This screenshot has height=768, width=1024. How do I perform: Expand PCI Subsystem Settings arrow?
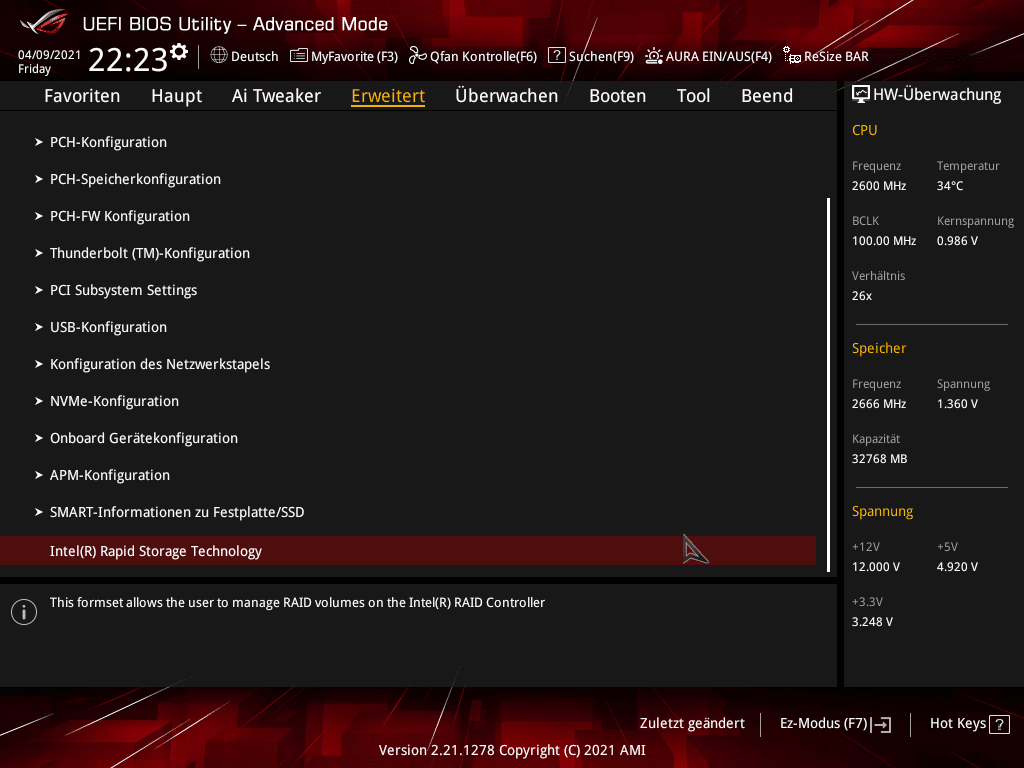tap(39, 290)
